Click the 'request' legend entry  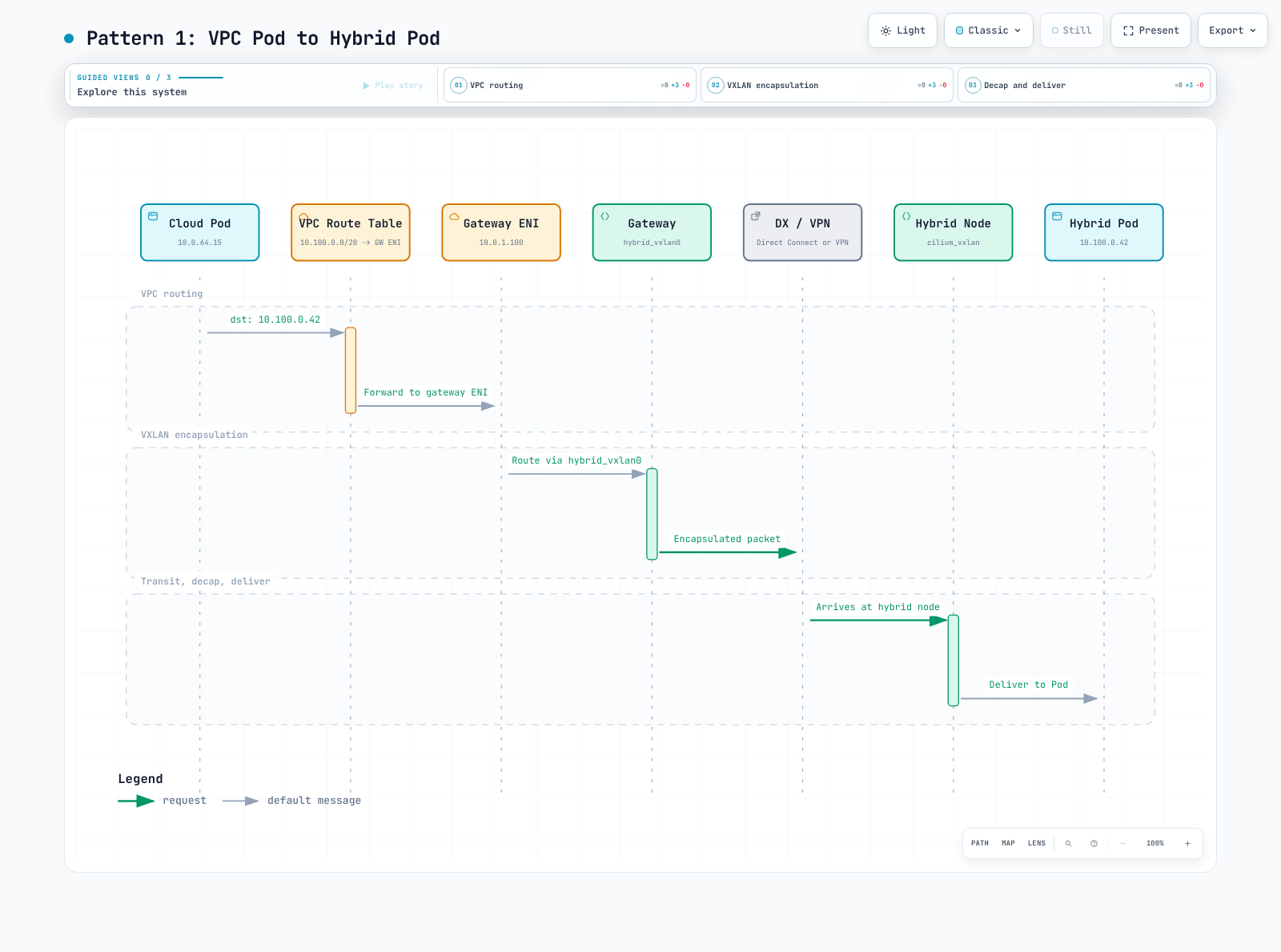tap(162, 801)
